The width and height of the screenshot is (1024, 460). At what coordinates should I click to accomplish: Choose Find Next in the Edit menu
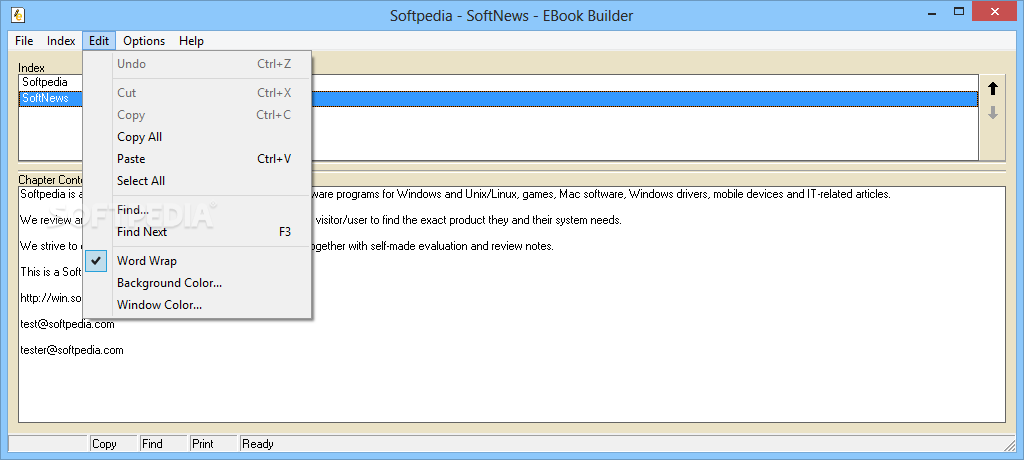pyautogui.click(x=197, y=232)
